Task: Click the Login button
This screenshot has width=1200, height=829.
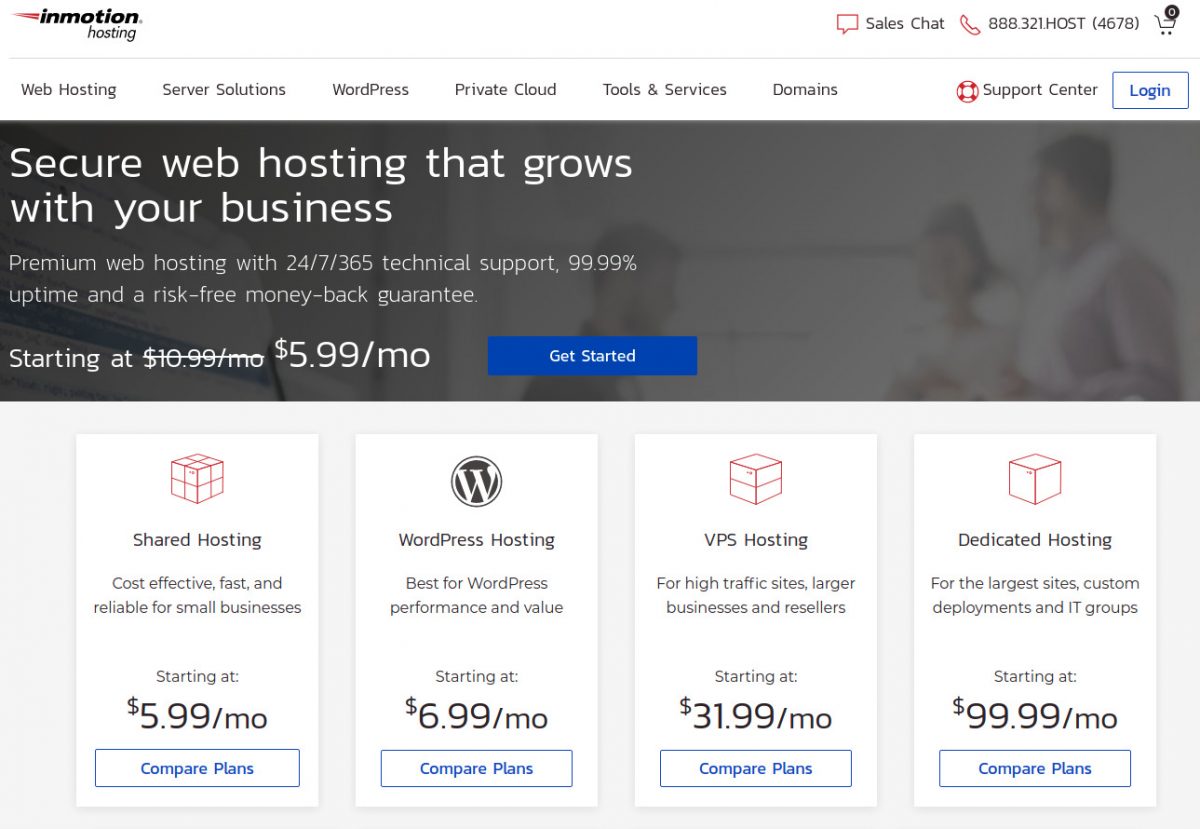Action: (x=1149, y=90)
